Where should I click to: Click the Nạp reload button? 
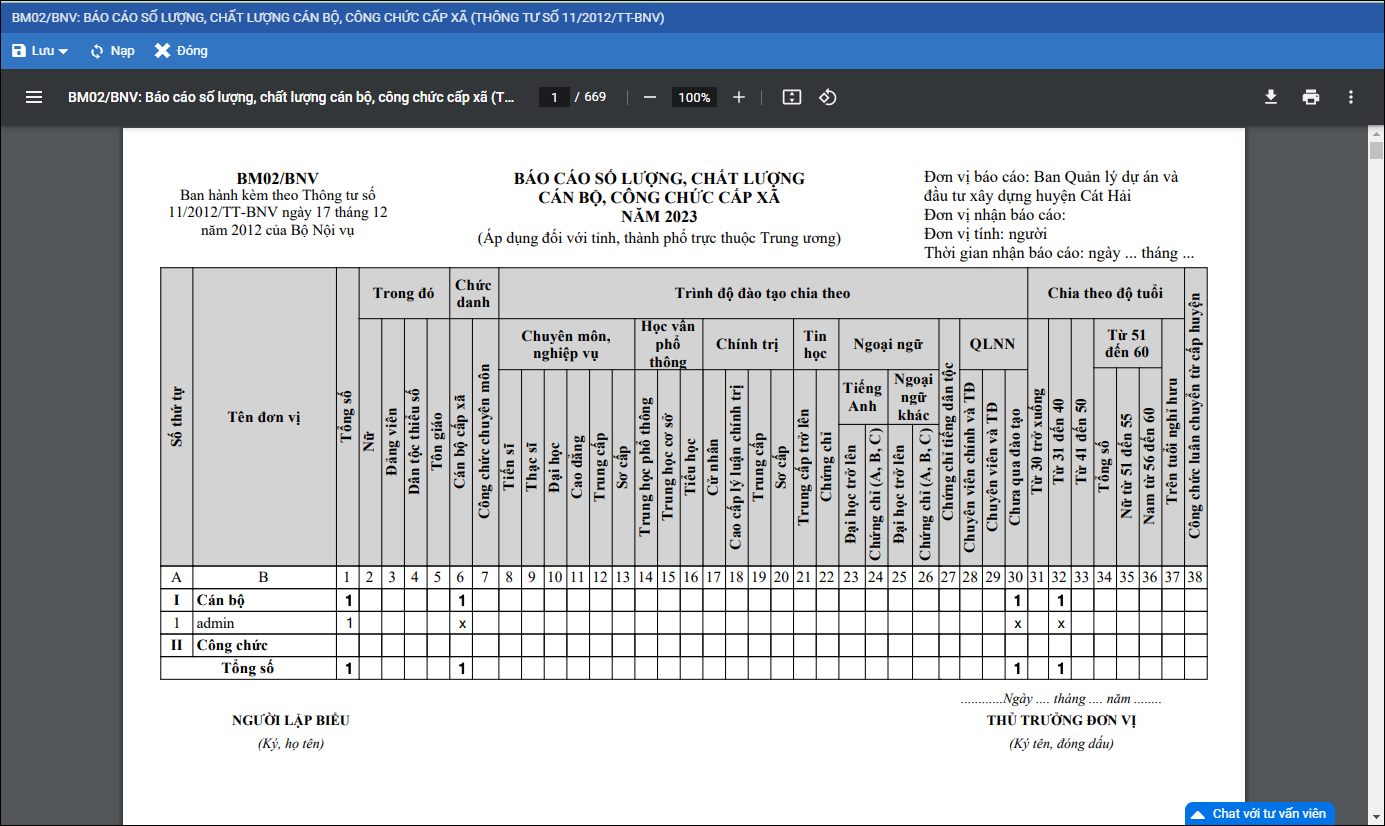coord(112,51)
